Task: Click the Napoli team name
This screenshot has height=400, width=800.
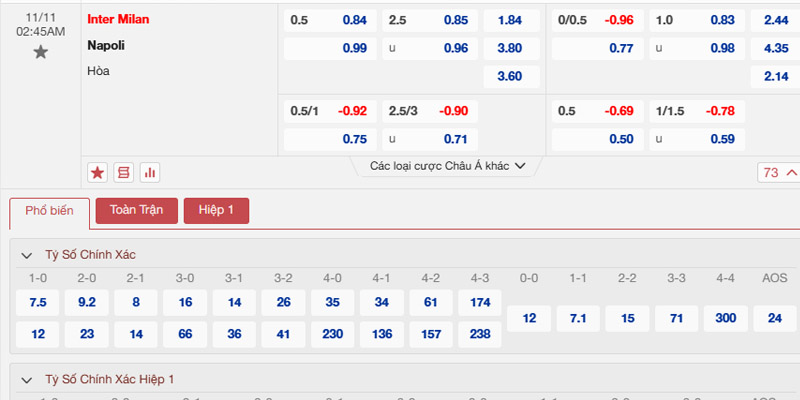Action: pos(106,45)
